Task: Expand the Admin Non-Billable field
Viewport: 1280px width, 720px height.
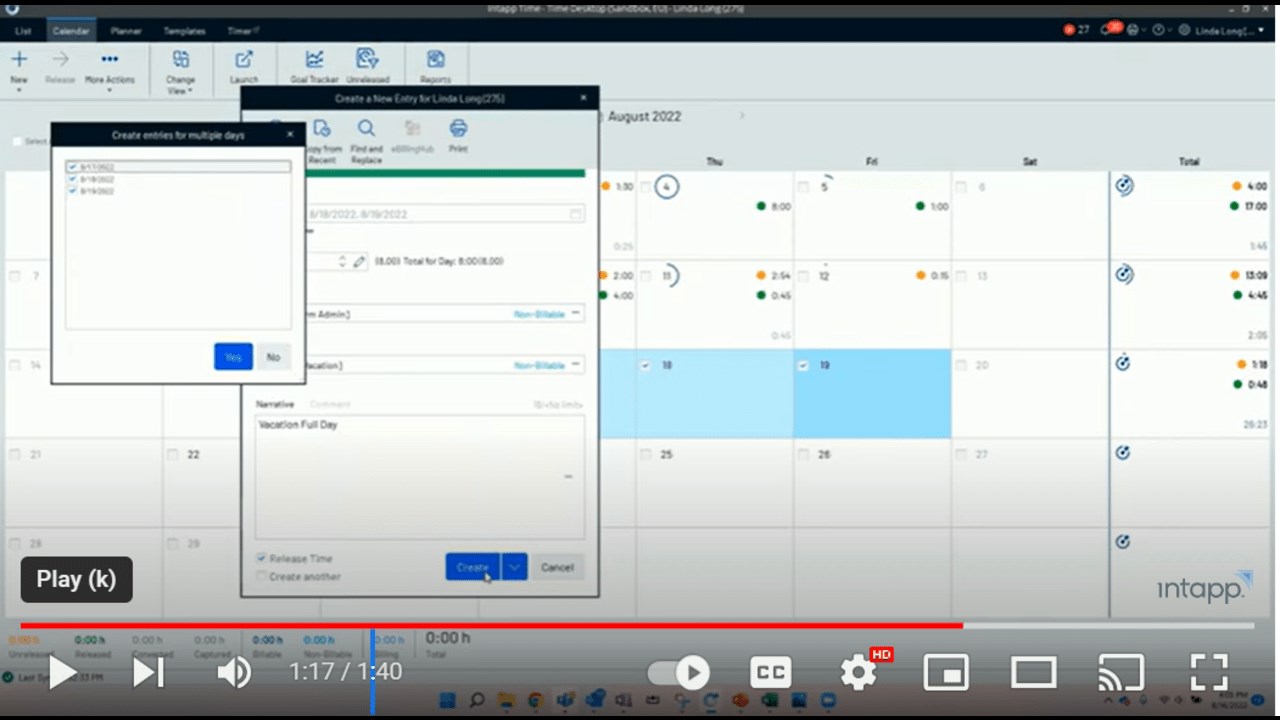Action: (x=576, y=314)
